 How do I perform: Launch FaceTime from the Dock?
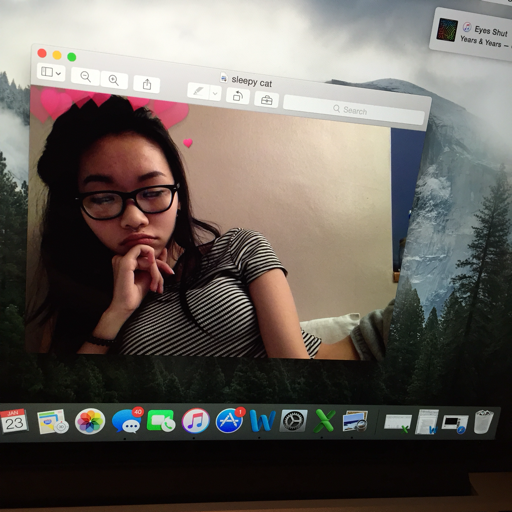point(161,421)
